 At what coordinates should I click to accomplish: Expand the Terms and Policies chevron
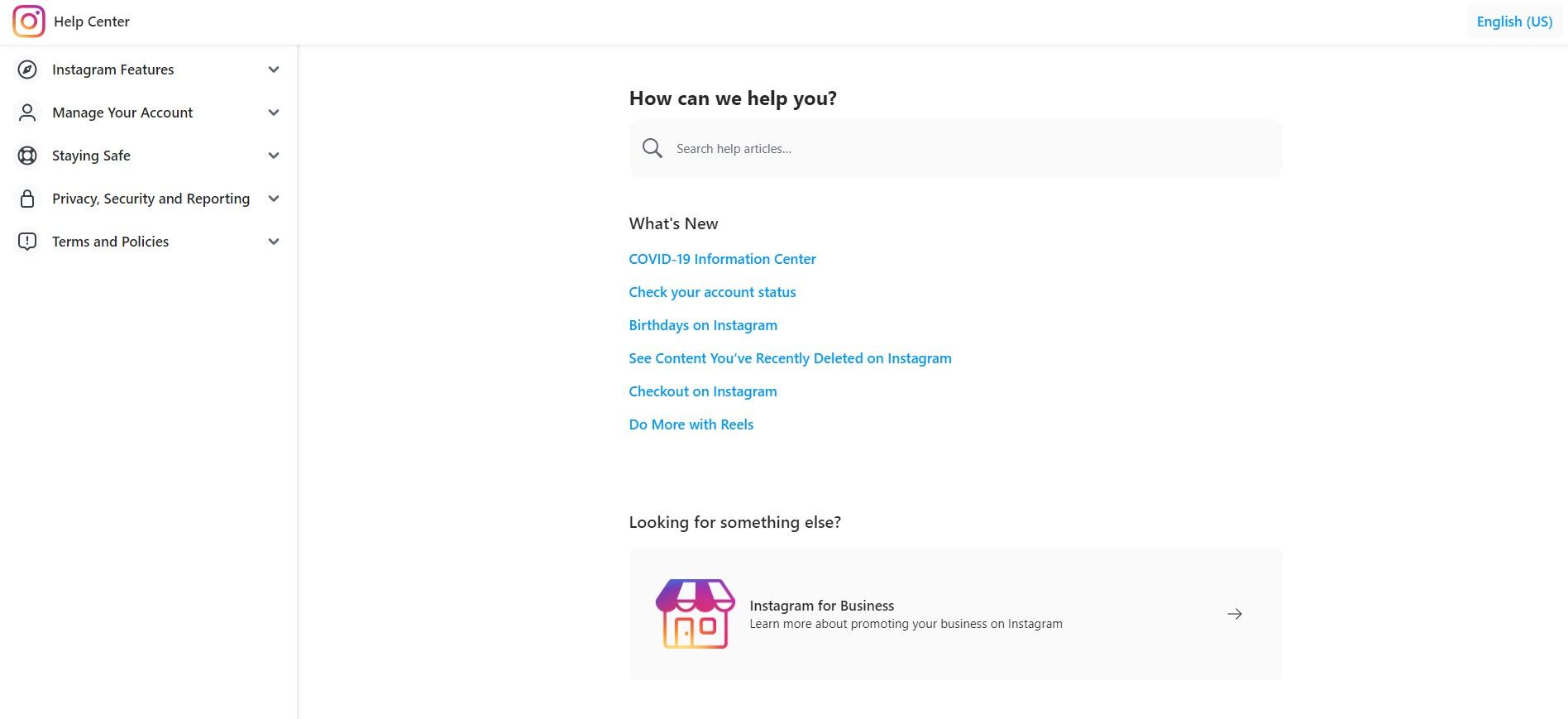pos(274,242)
